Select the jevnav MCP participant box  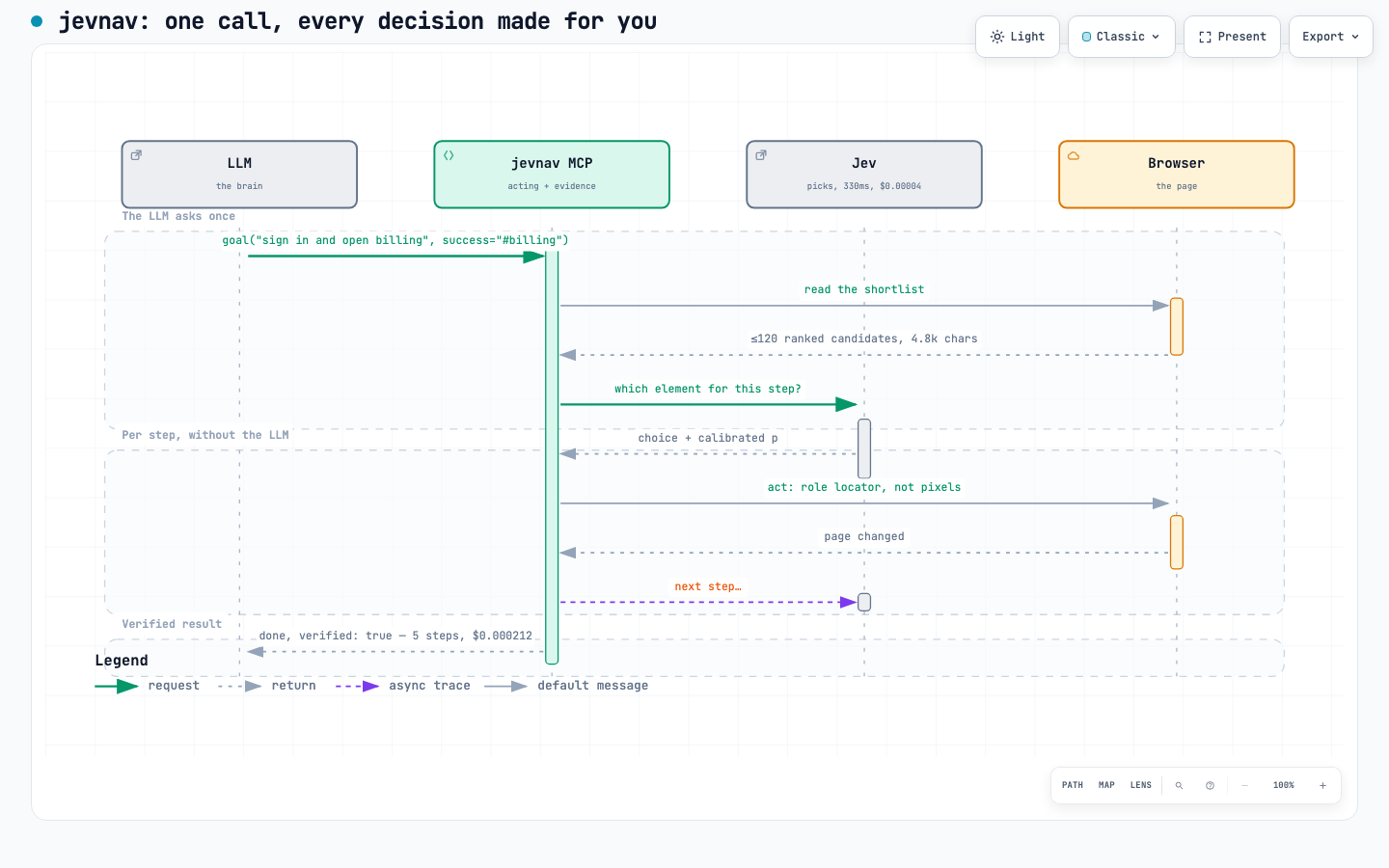pos(552,175)
